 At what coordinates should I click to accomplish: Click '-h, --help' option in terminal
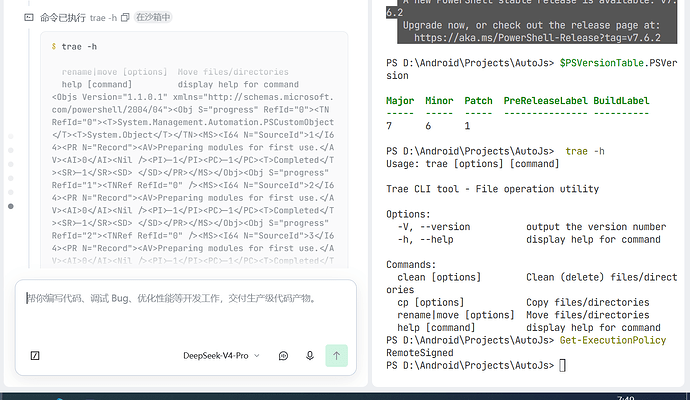(426, 239)
